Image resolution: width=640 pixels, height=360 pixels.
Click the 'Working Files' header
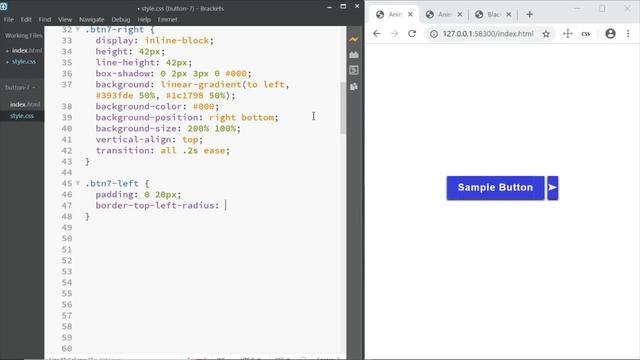tap(23, 36)
